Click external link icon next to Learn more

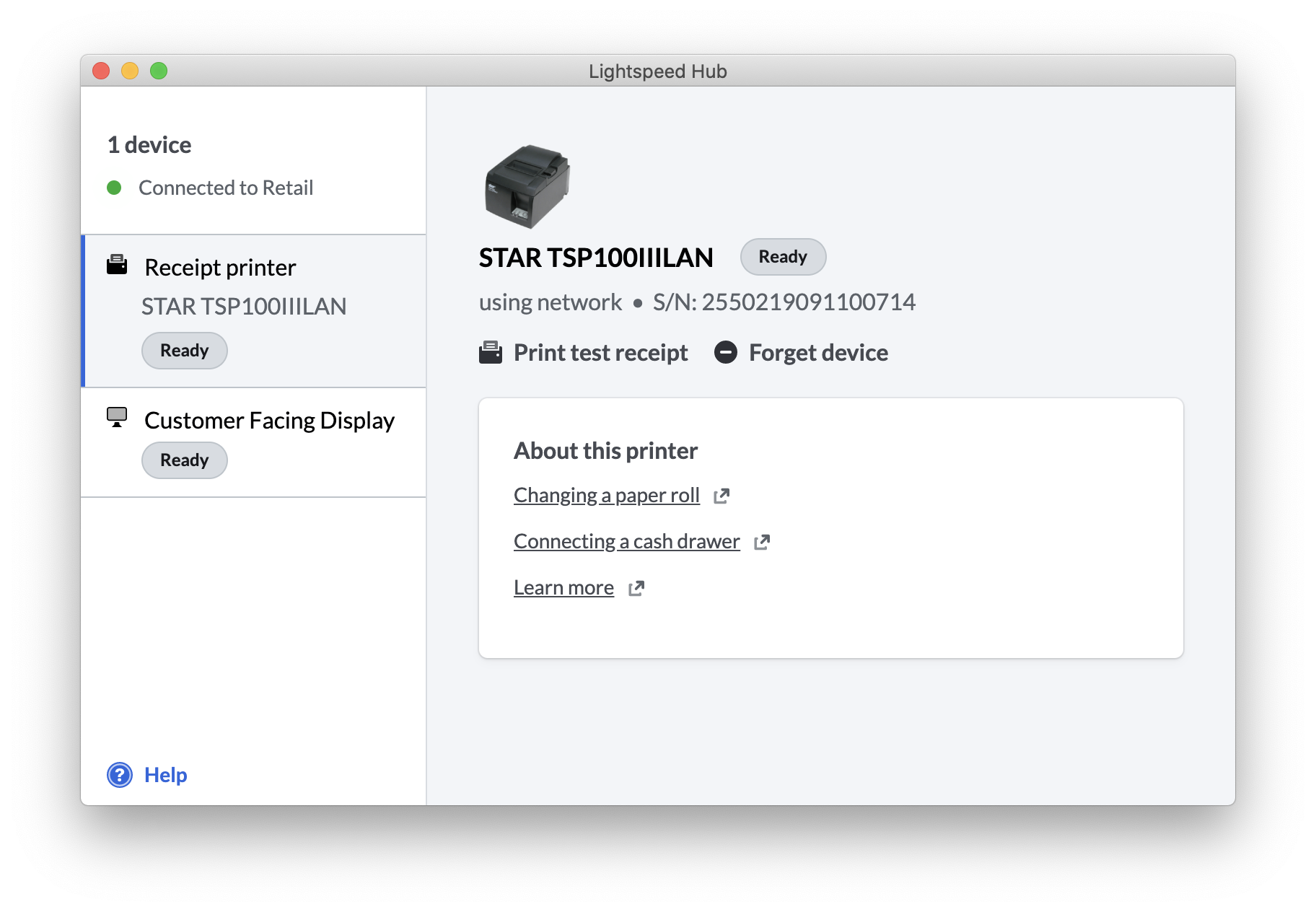click(636, 588)
